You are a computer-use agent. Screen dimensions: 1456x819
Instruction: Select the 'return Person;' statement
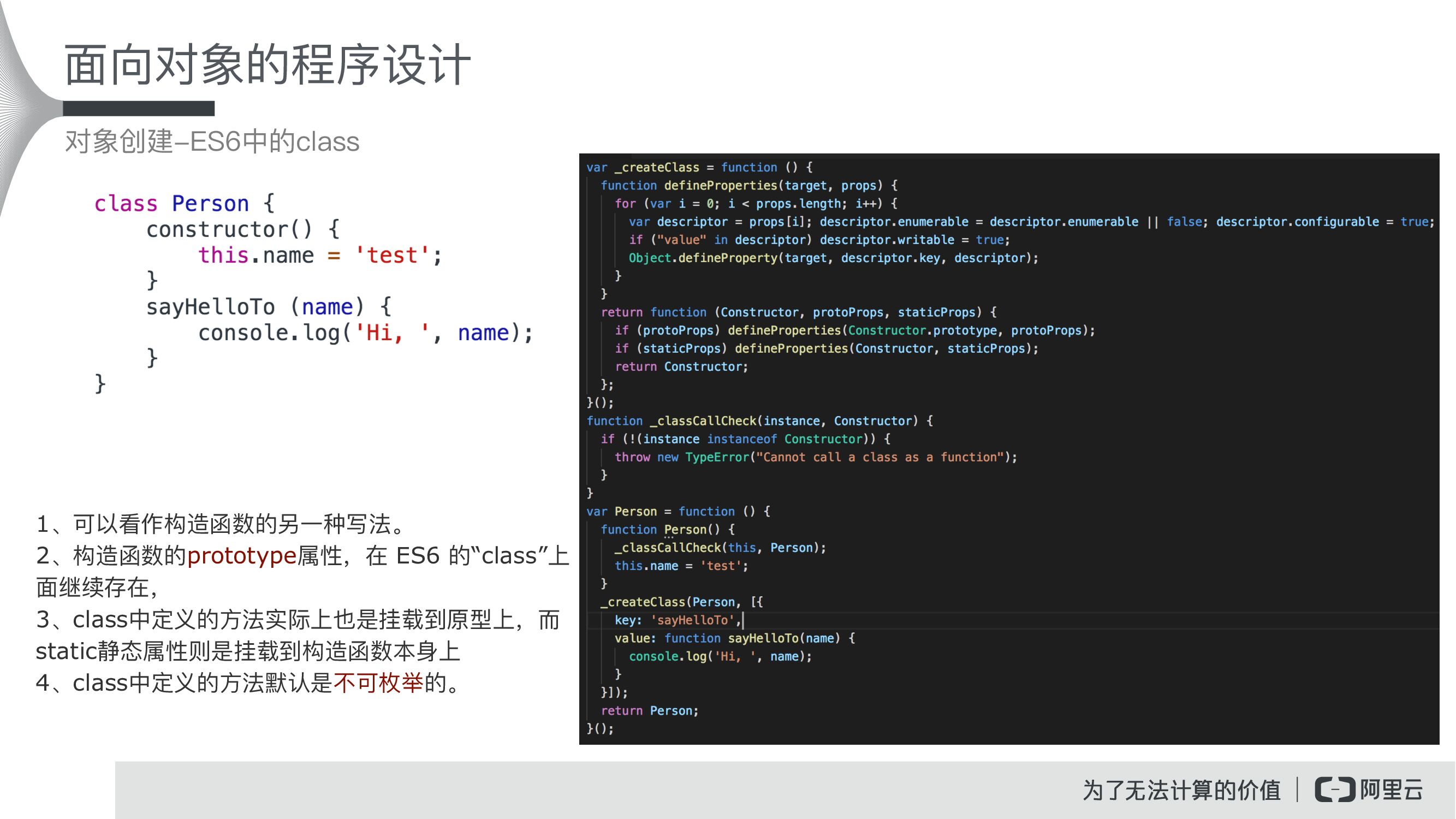(649, 710)
